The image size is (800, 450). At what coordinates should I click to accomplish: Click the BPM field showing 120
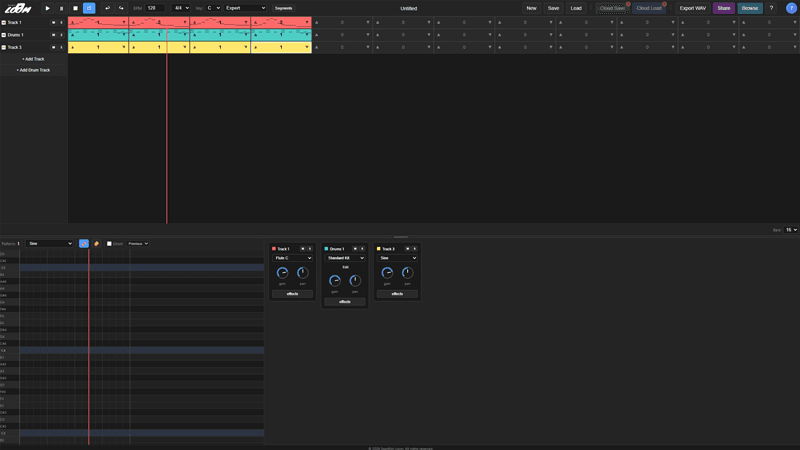(155, 8)
